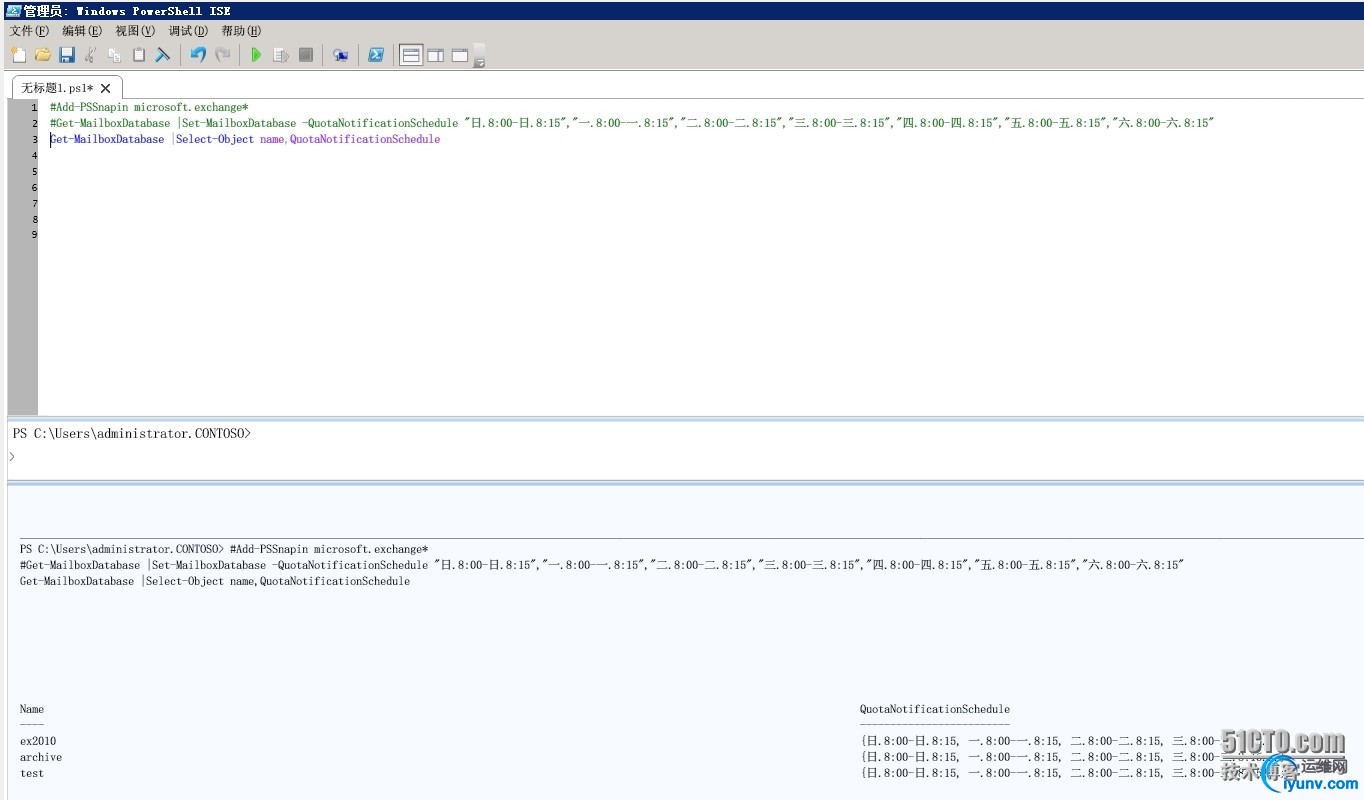Save the script with floppy disk icon

[x=67, y=55]
